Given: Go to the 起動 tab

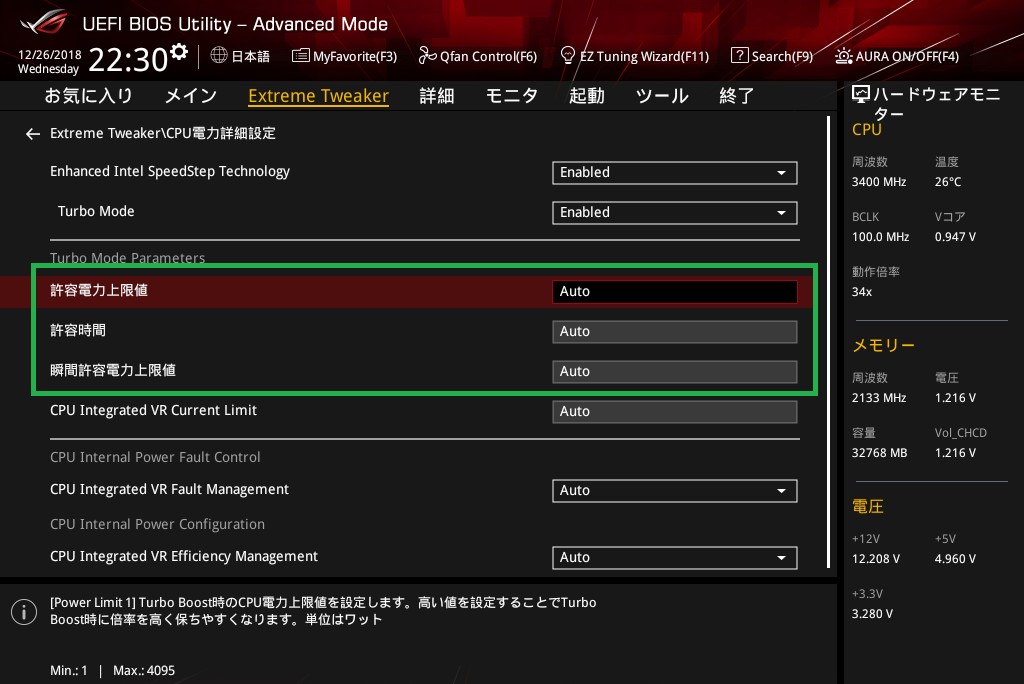Looking at the screenshot, I should pos(586,96).
